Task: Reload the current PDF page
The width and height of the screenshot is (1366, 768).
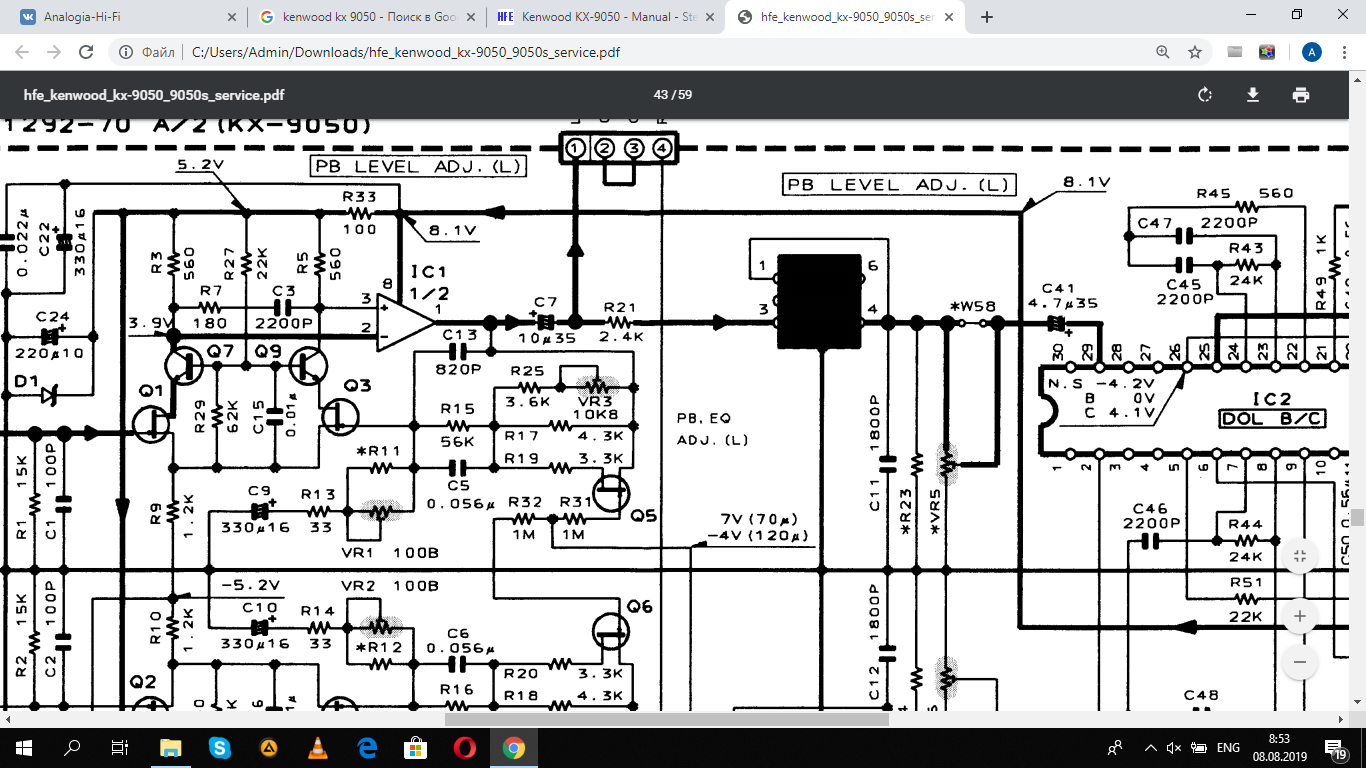Action: [86, 52]
